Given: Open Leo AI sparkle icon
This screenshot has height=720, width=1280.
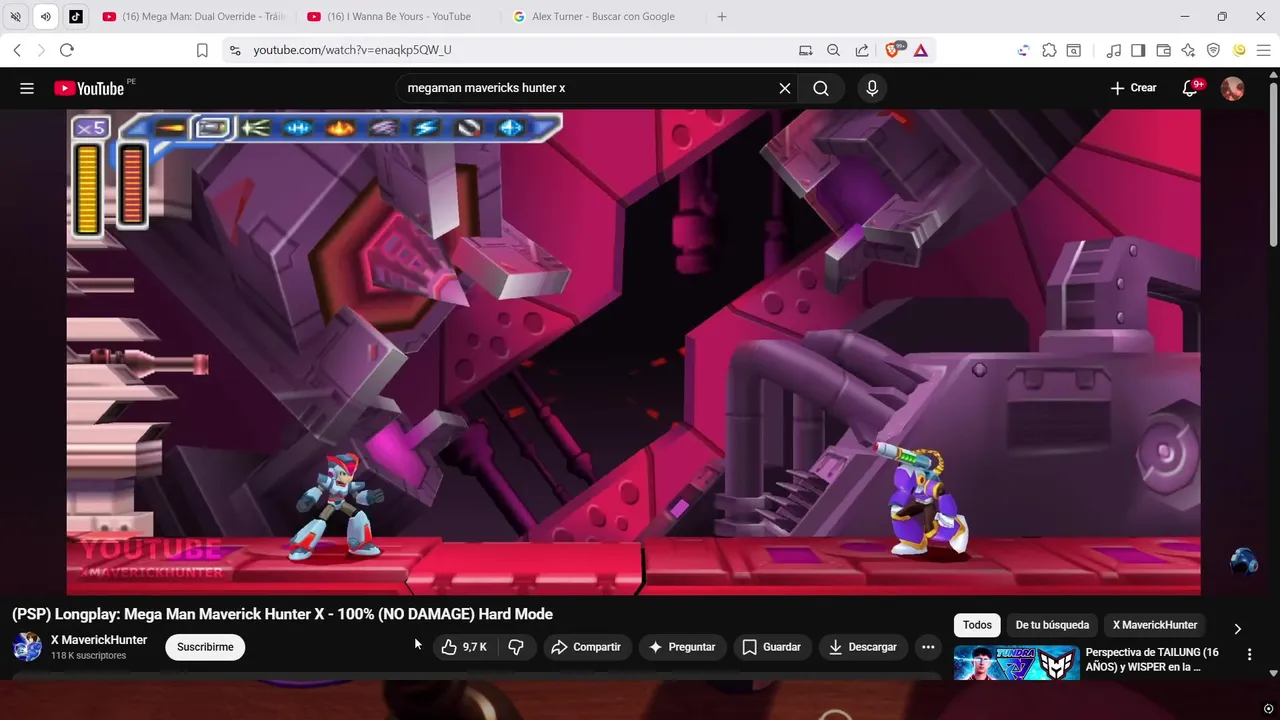Looking at the screenshot, I should point(1188,50).
